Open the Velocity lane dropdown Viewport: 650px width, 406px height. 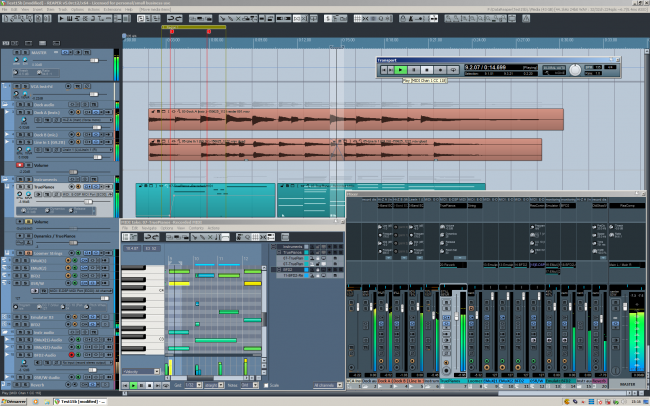[141, 372]
